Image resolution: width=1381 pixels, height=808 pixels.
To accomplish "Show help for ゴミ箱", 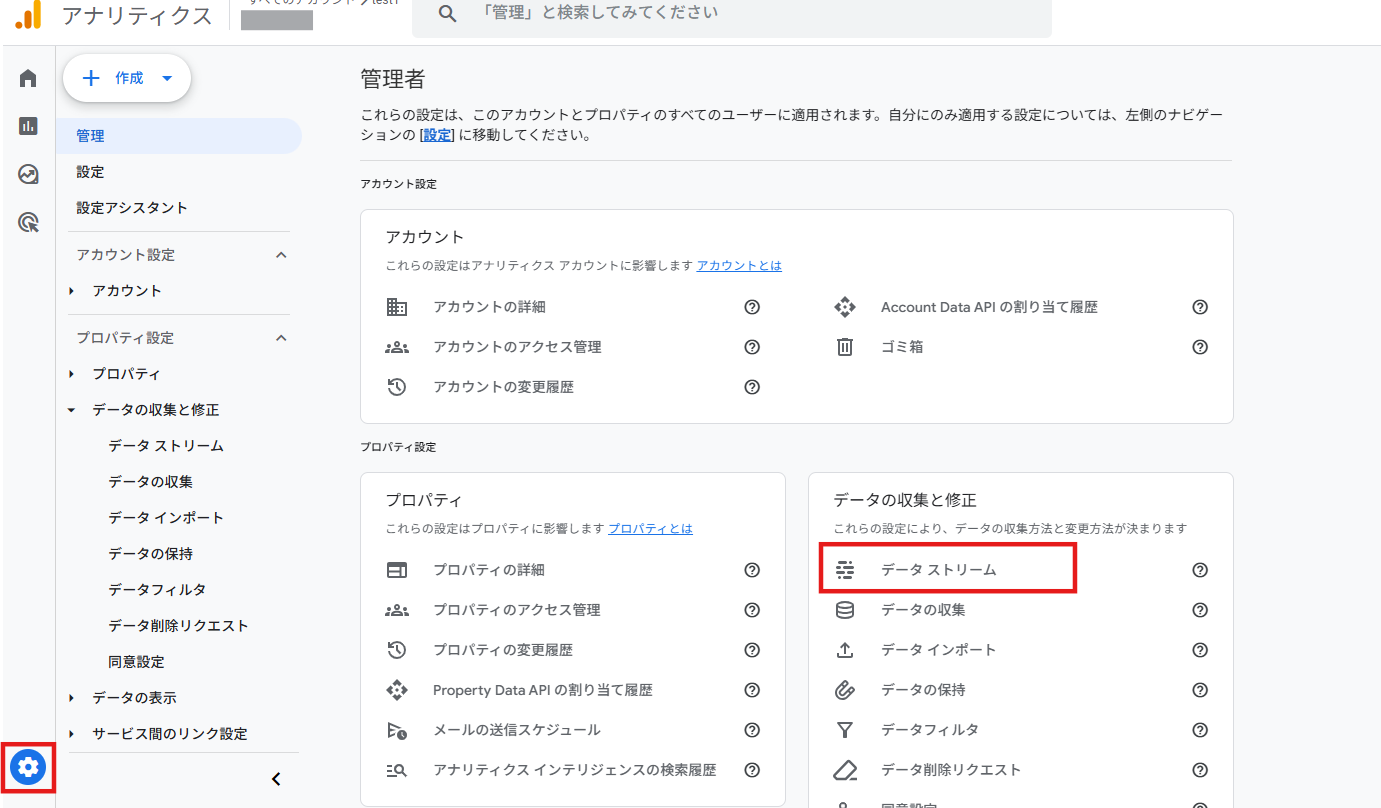I will pos(1200,347).
